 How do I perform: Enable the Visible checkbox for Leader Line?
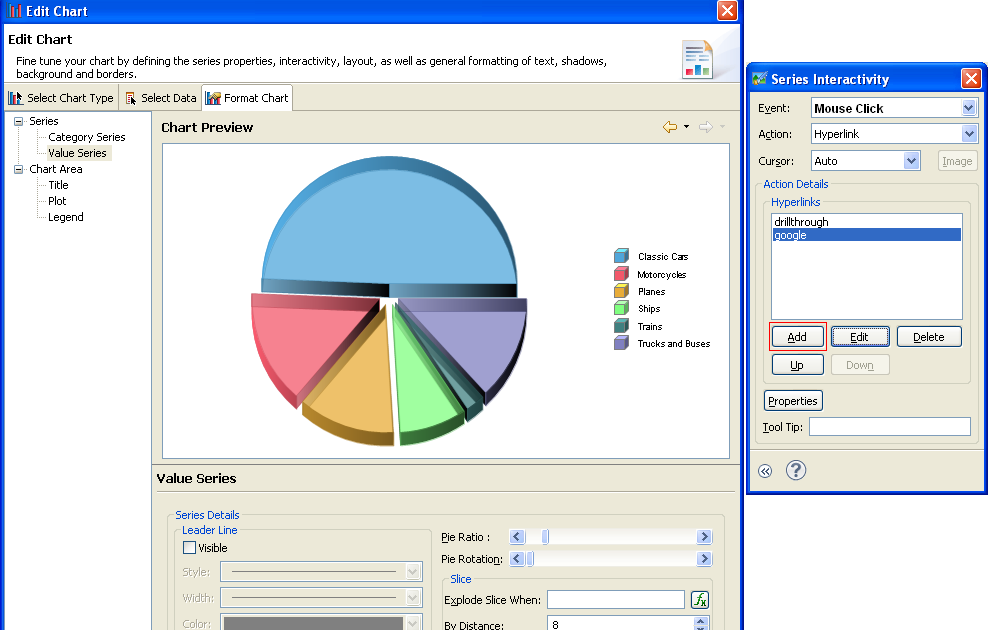[189, 547]
